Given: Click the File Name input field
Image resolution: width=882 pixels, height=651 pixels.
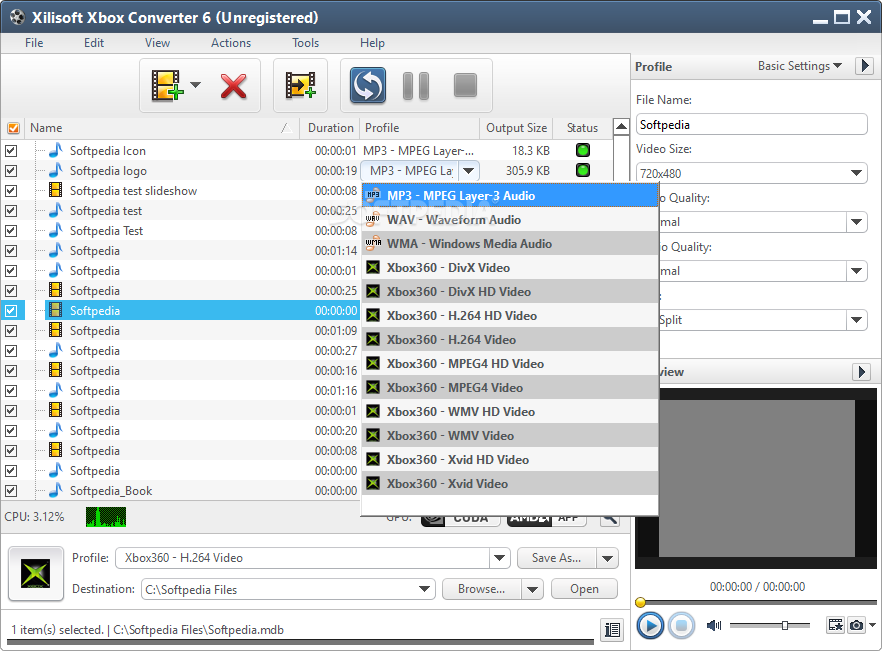Looking at the screenshot, I should click(752, 124).
